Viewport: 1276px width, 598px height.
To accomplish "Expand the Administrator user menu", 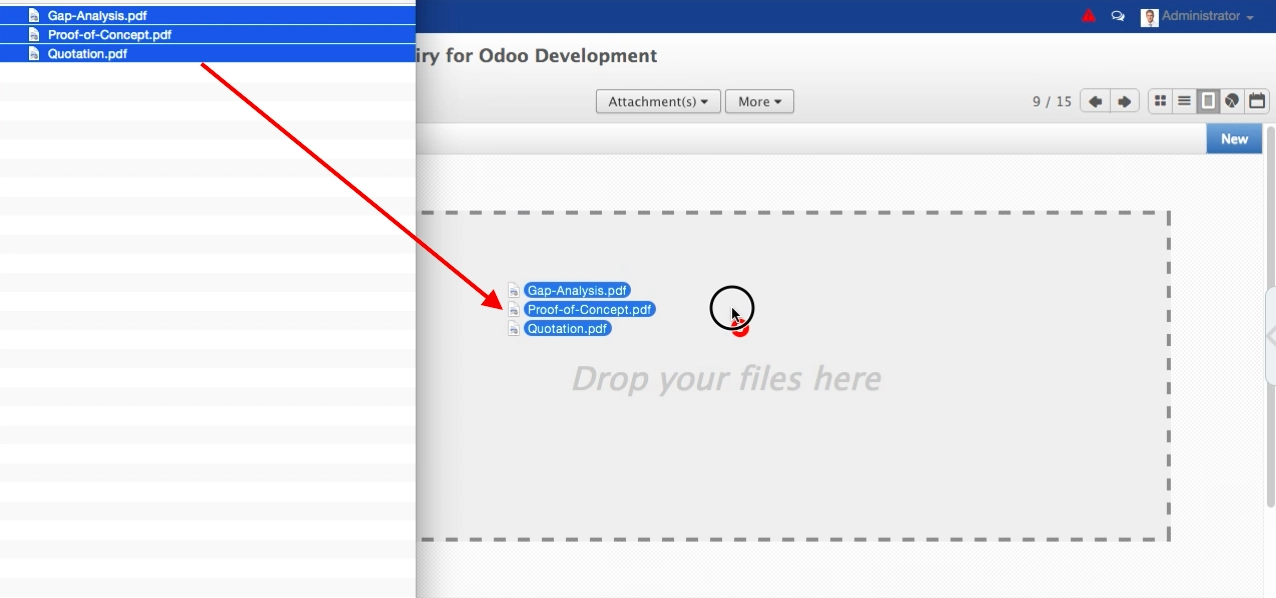I will [x=1207, y=17].
